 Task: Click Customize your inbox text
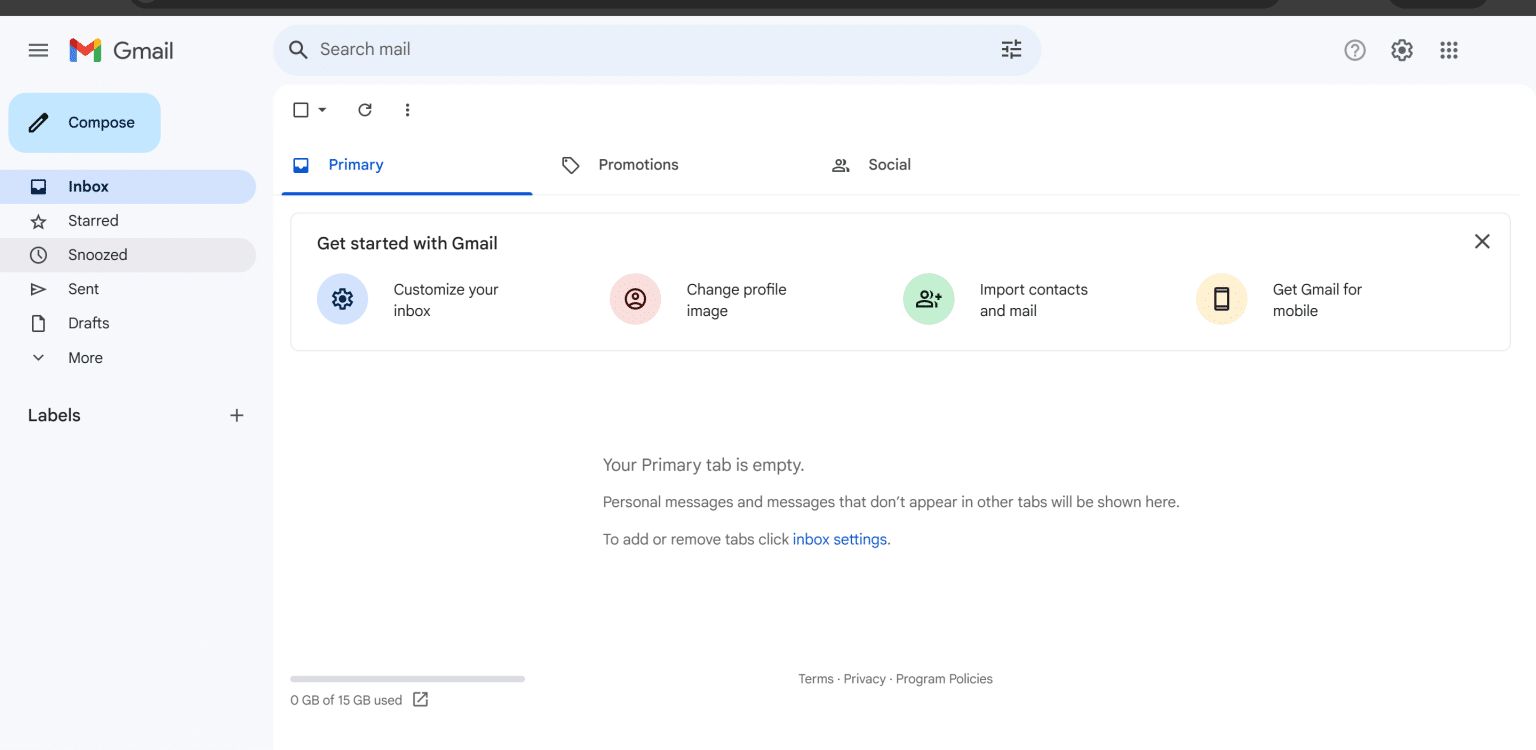click(x=446, y=300)
